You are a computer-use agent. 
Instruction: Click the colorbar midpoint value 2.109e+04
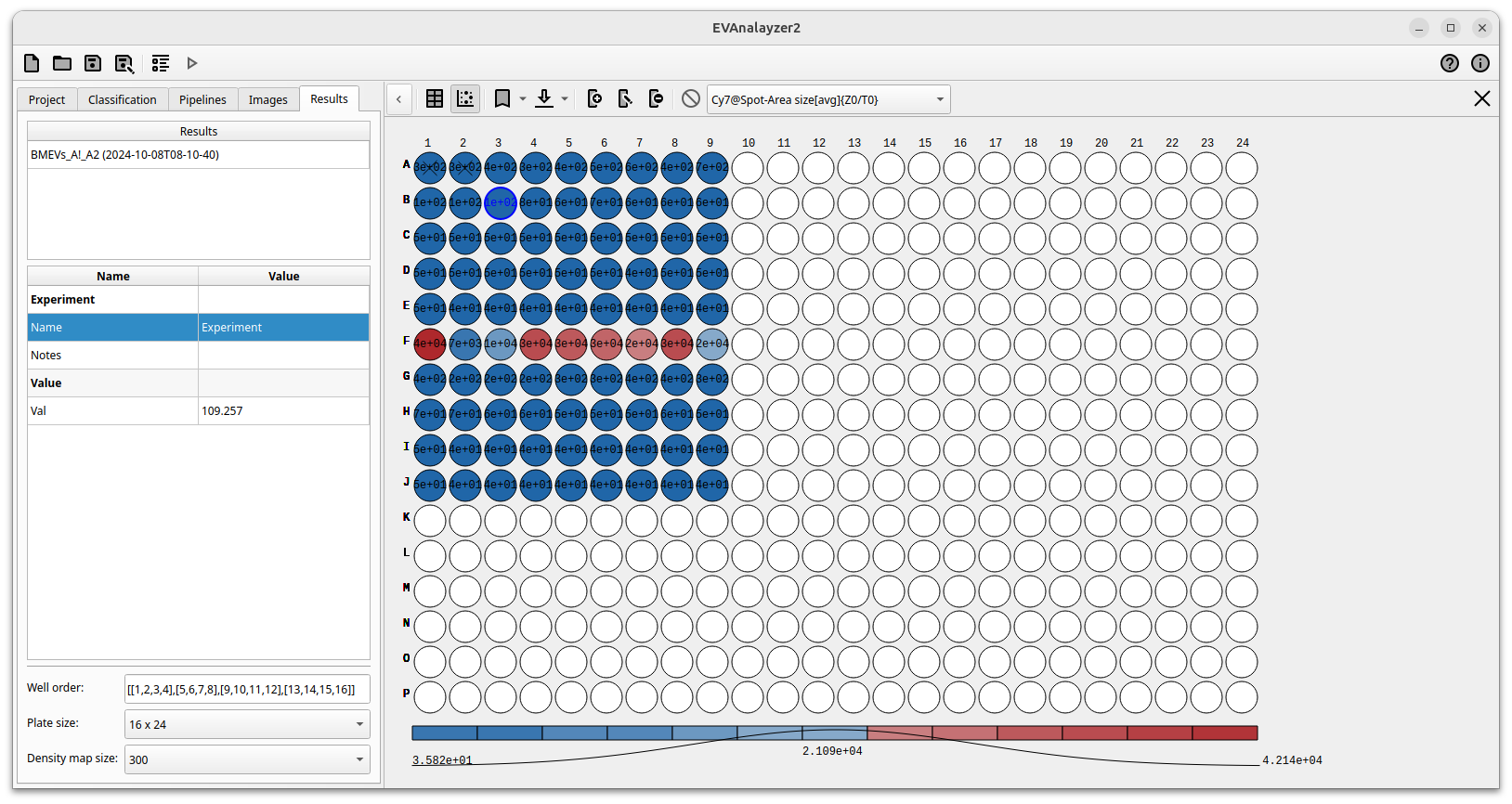pyautogui.click(x=832, y=751)
